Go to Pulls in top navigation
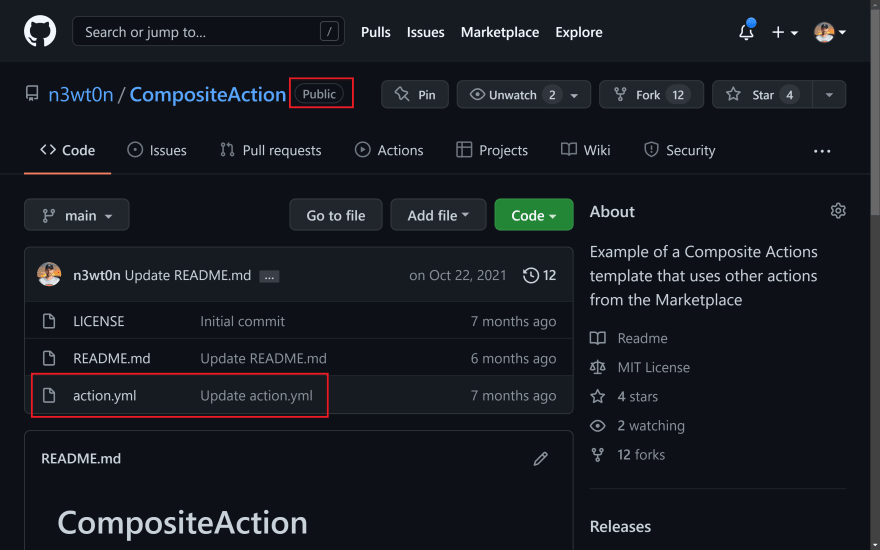 (x=375, y=32)
